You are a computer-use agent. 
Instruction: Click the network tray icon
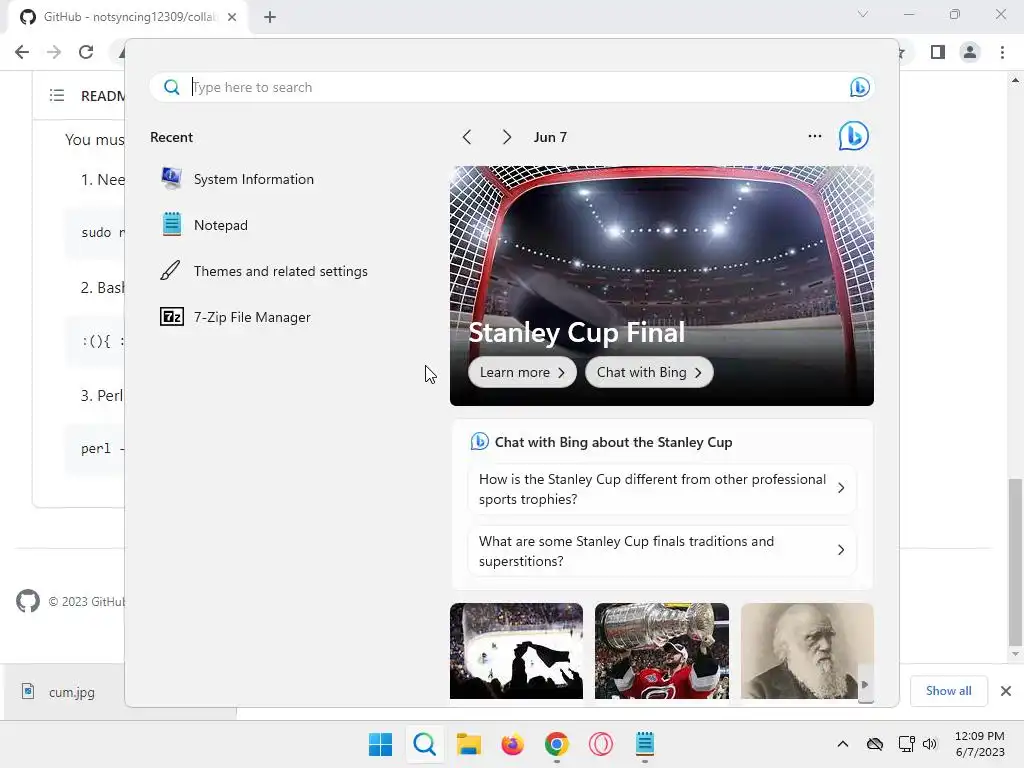point(906,744)
